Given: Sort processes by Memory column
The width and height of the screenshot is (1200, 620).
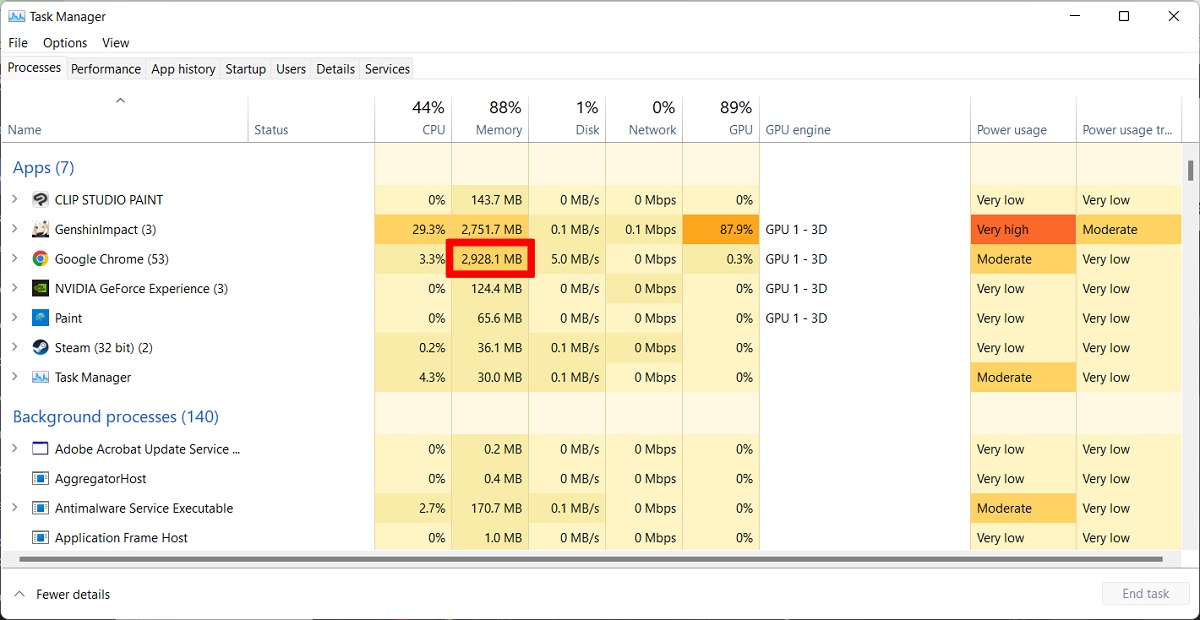Looking at the screenshot, I should 490,120.
